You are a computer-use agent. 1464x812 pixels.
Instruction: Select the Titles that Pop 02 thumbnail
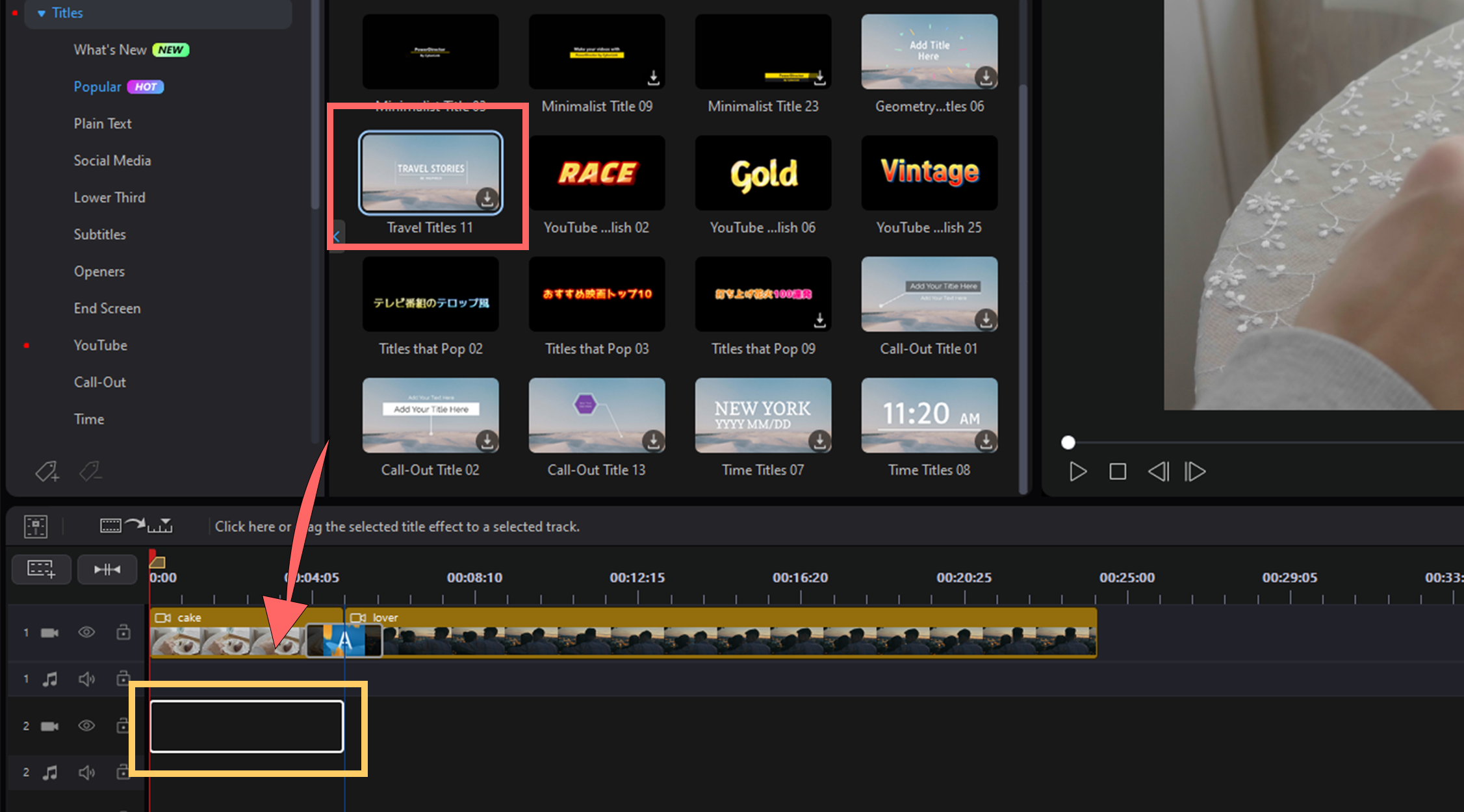click(x=430, y=294)
